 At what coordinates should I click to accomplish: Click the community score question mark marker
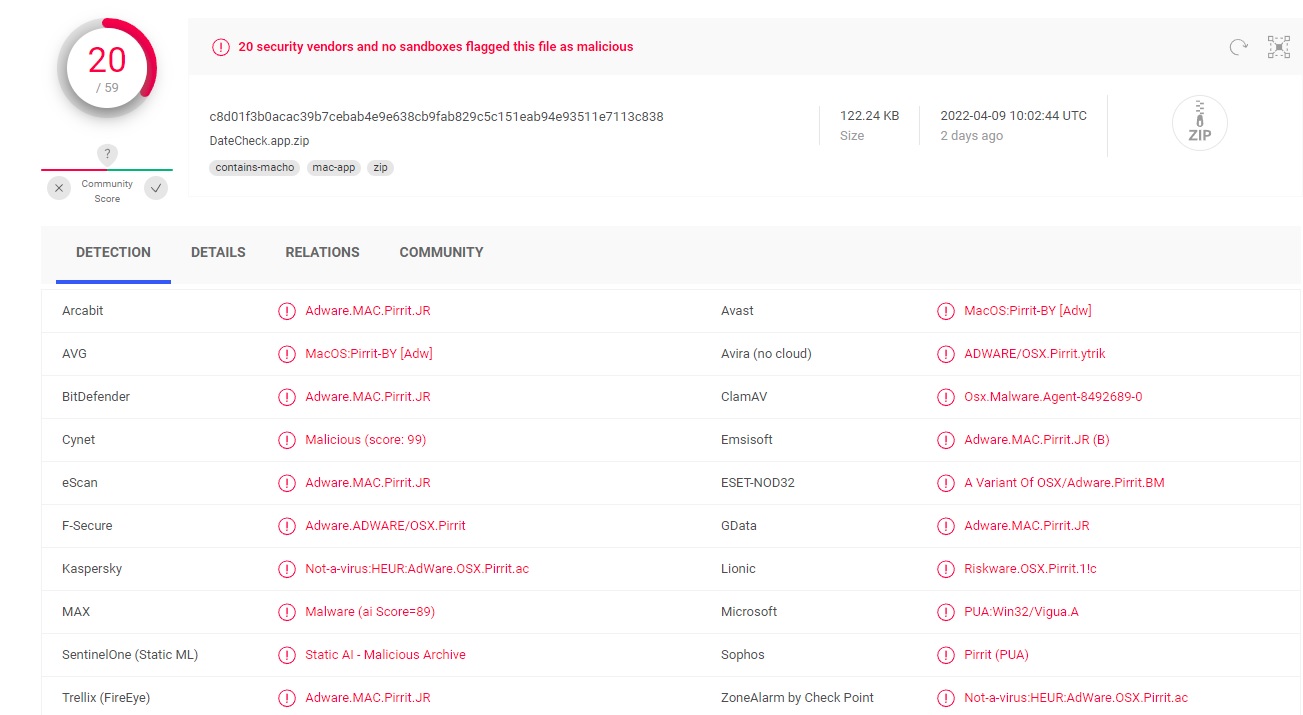(x=107, y=154)
